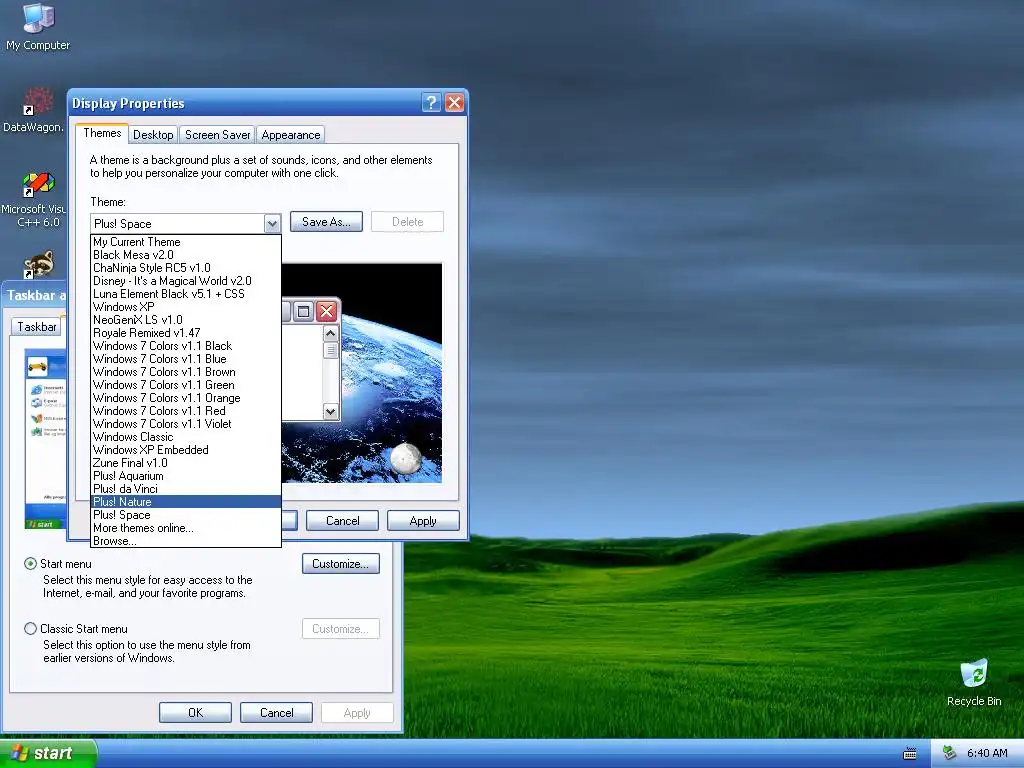The width and height of the screenshot is (1024, 768).
Task: Choose Luna Element Black v5.1 + CSS
Action: pyautogui.click(x=185, y=294)
